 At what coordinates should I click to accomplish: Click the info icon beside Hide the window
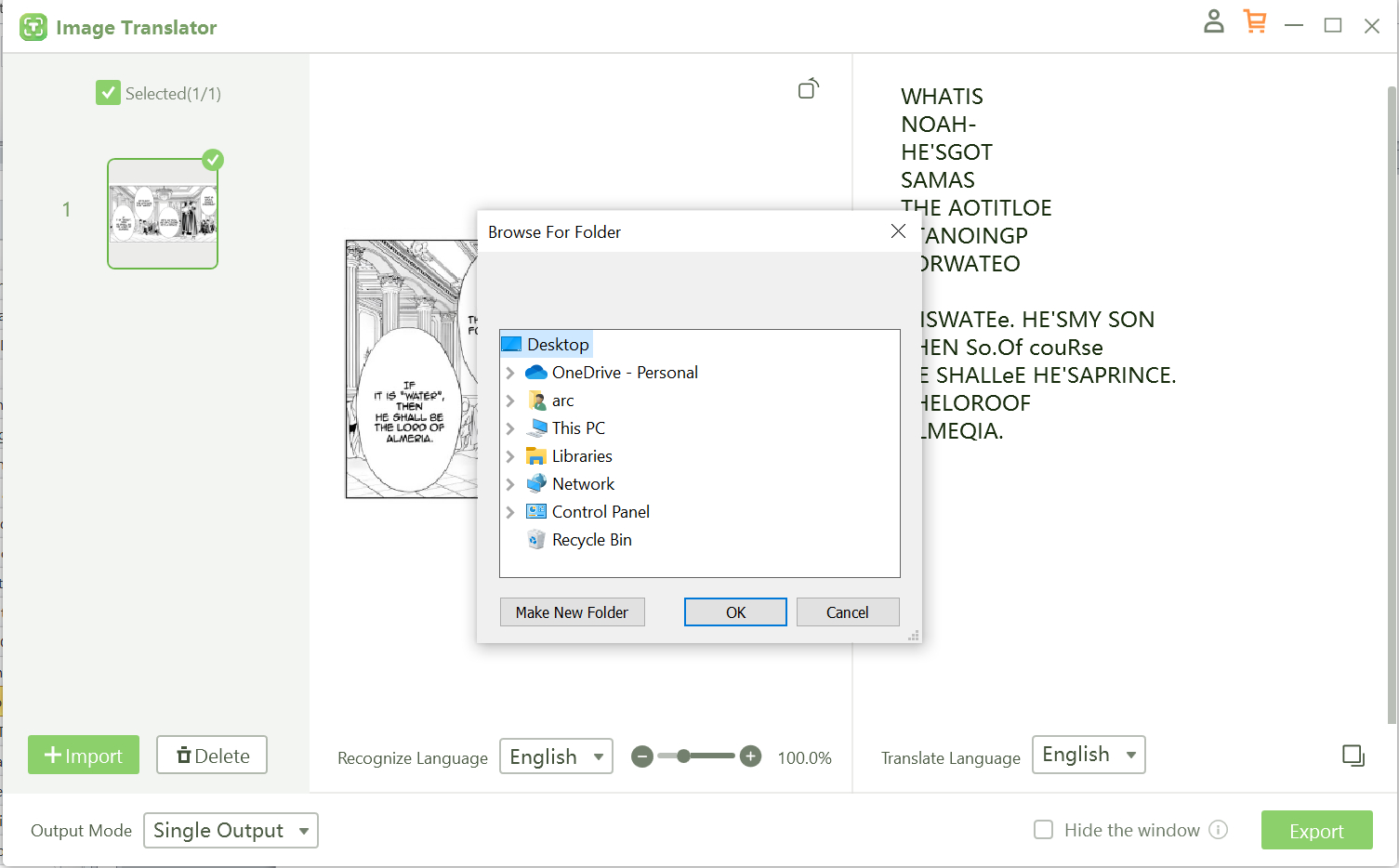[1219, 830]
